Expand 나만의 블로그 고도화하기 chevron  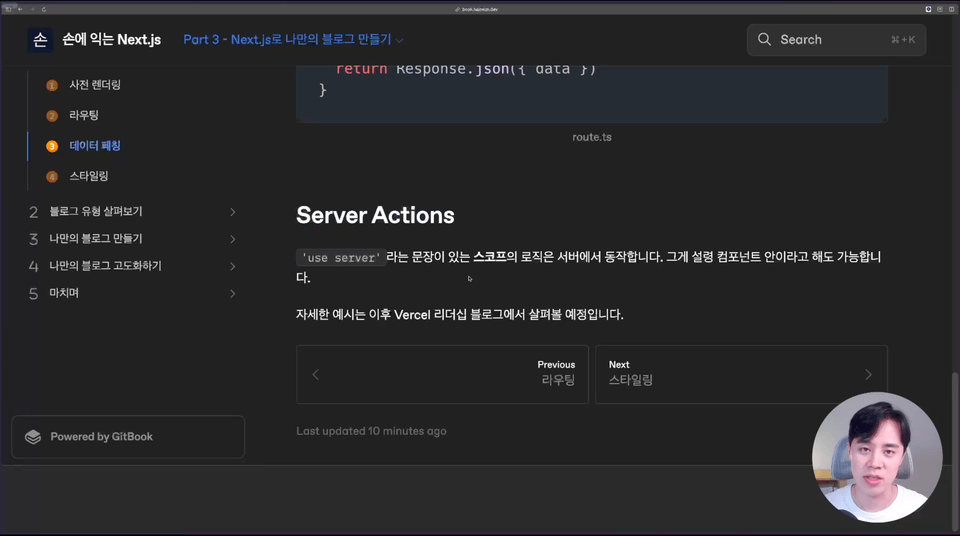[233, 266]
